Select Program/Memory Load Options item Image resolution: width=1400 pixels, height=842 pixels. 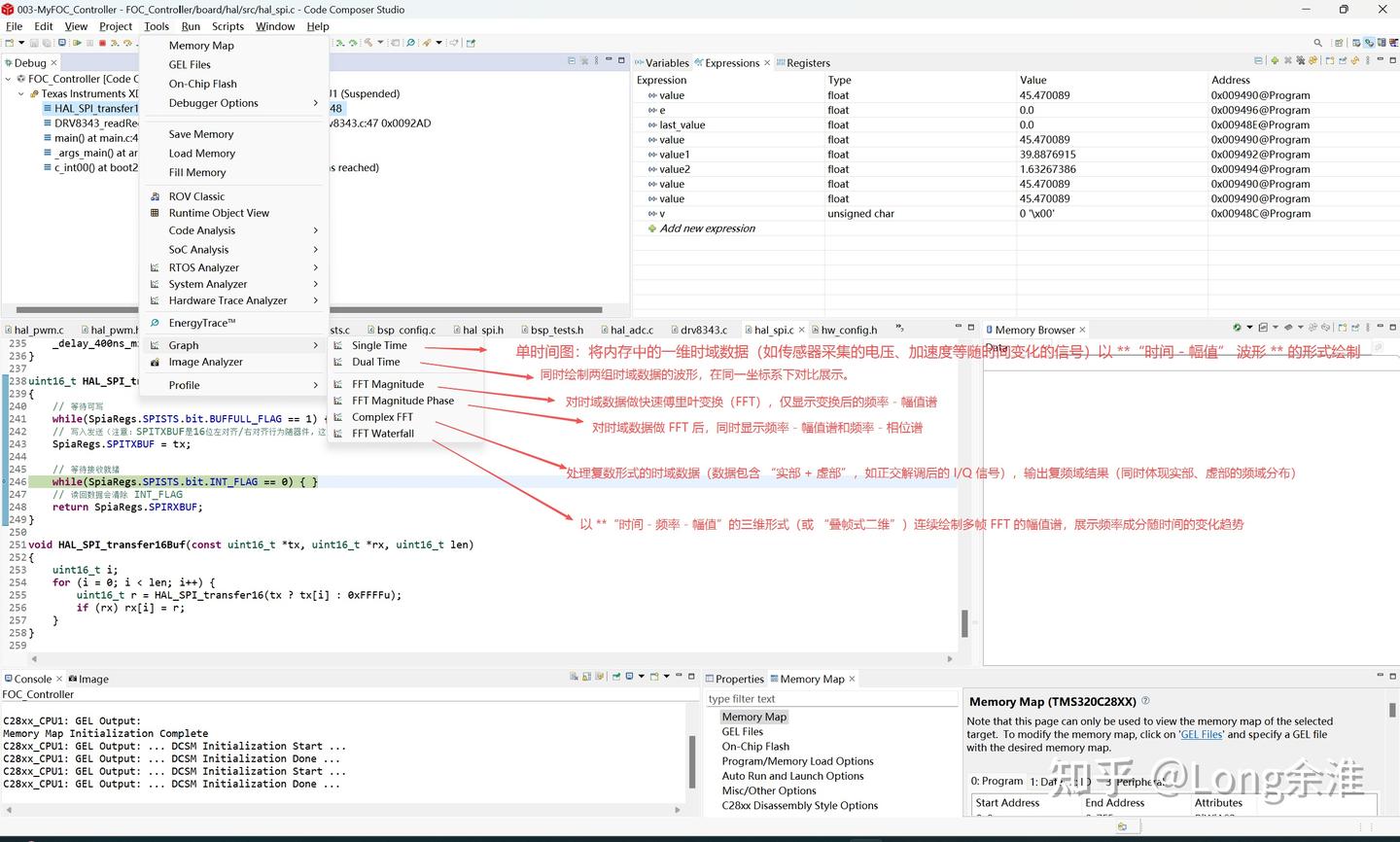pos(797,761)
